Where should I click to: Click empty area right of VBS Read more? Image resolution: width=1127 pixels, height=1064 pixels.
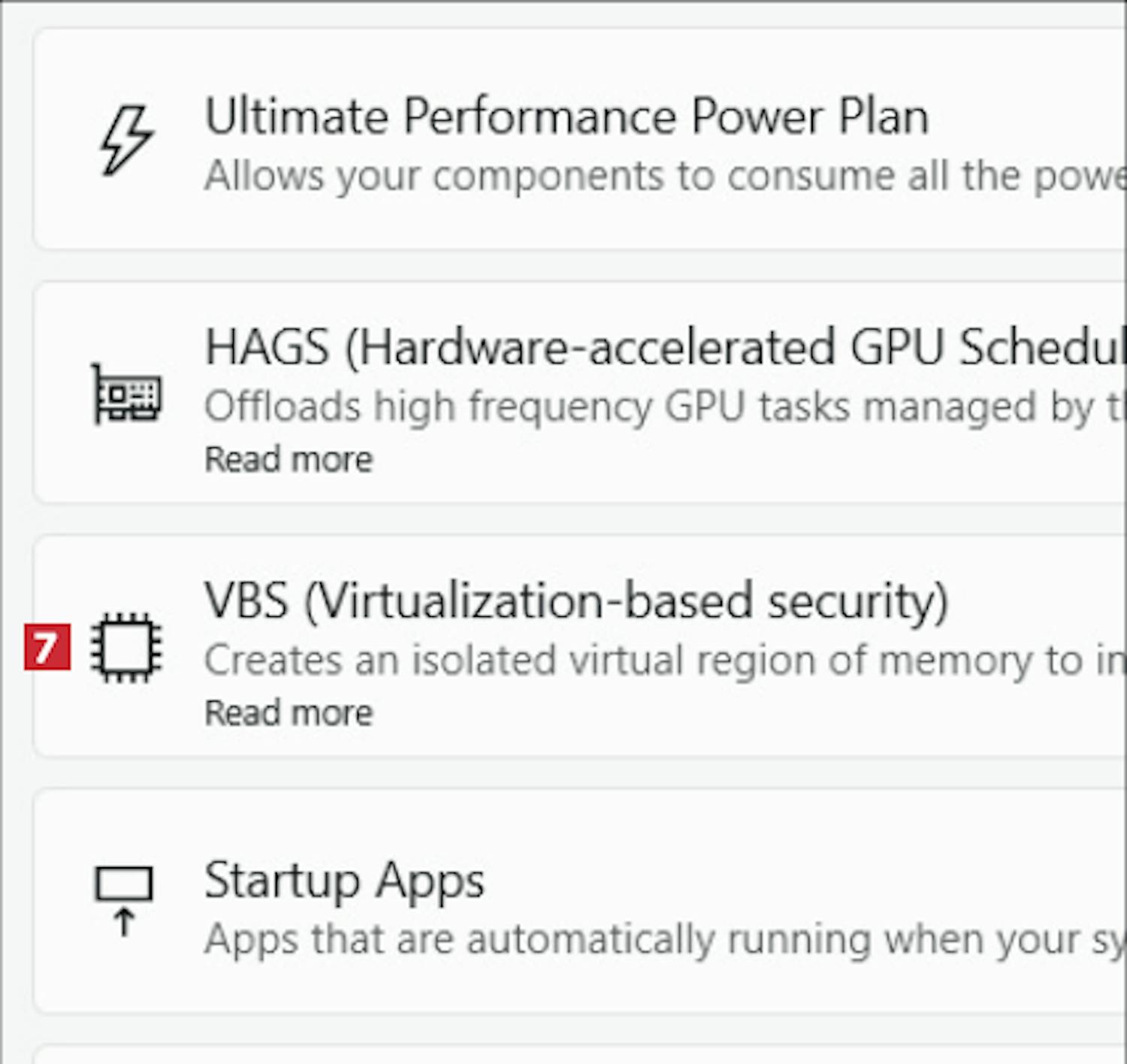[x=676, y=715]
